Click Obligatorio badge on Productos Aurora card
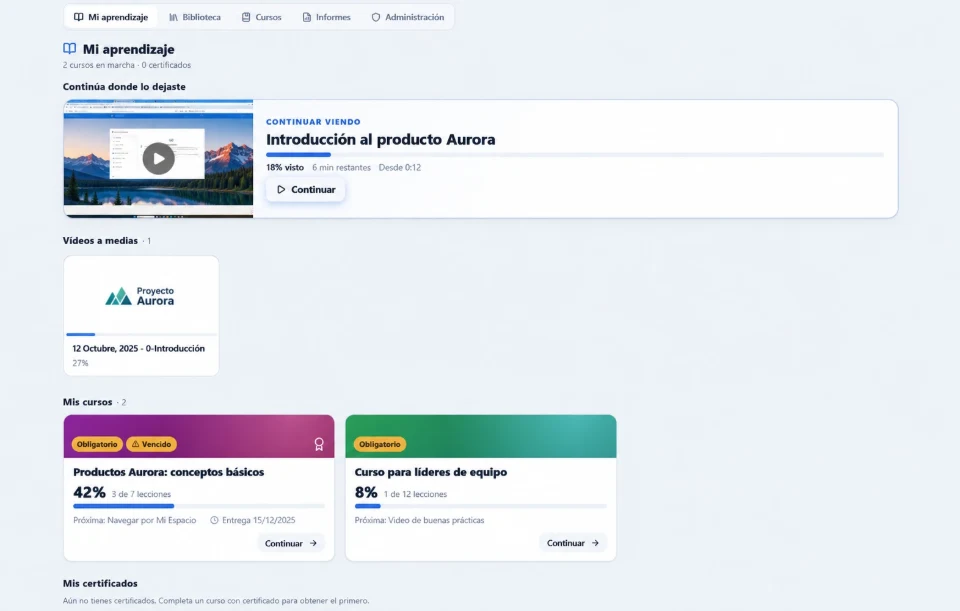 click(x=97, y=444)
